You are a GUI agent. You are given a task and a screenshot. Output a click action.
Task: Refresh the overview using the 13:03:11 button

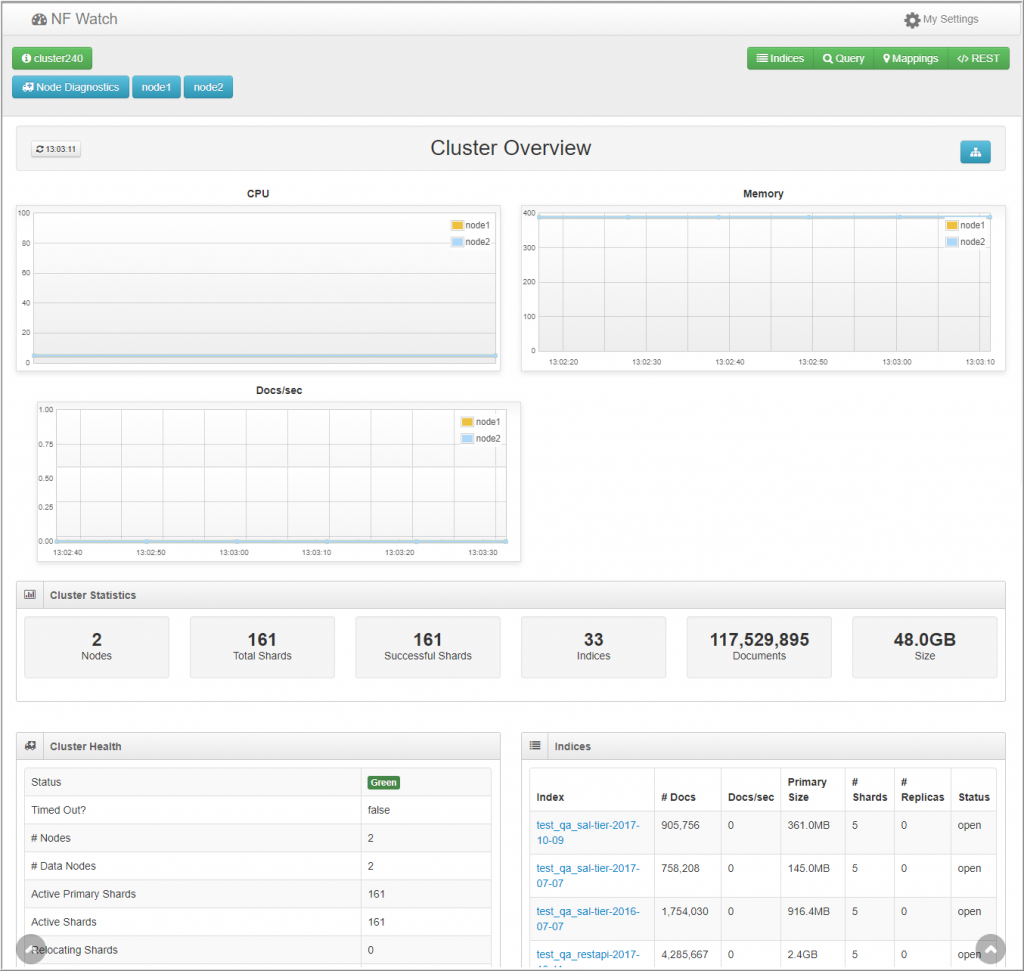click(56, 149)
